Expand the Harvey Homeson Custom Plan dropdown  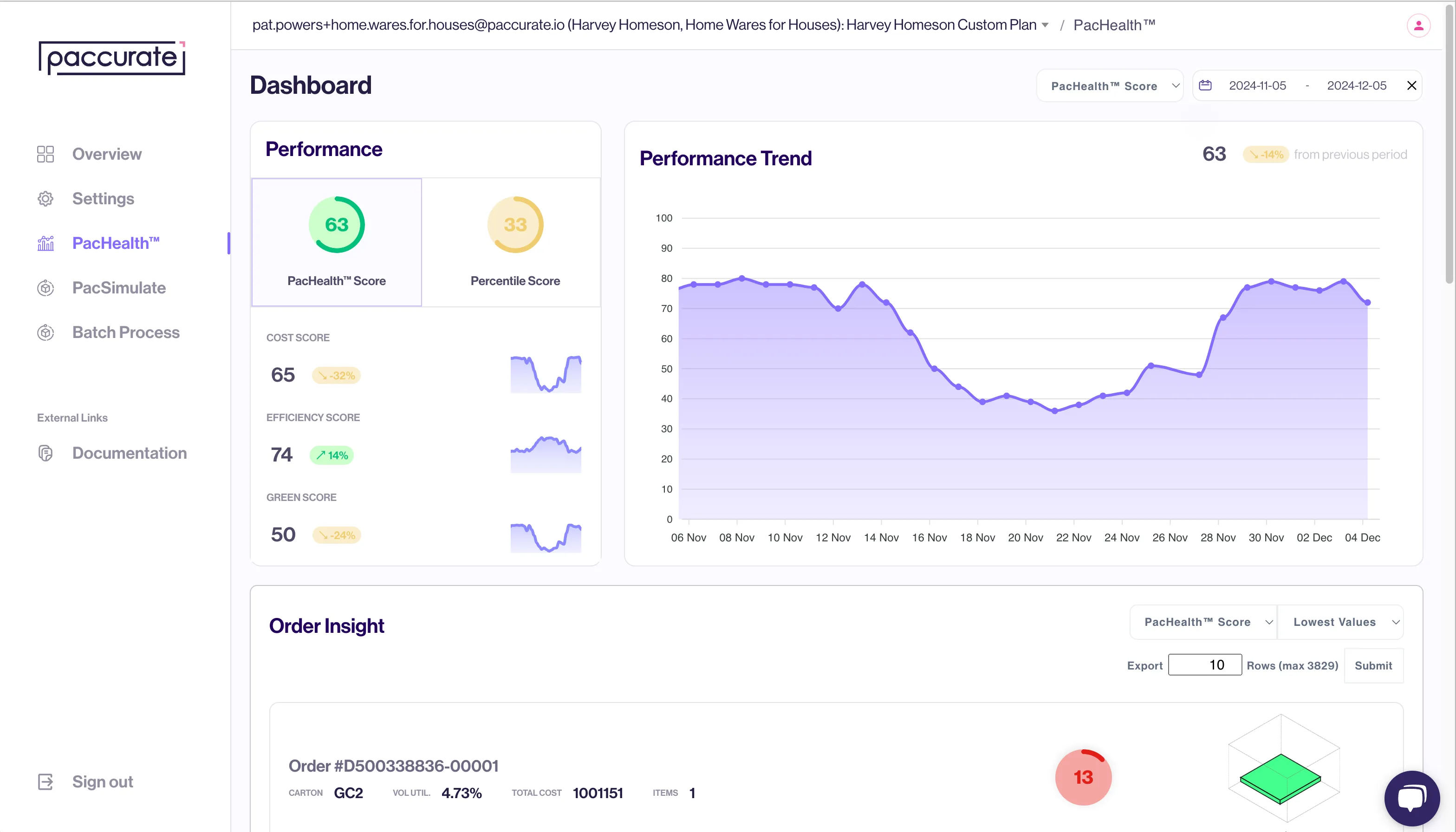(x=1045, y=25)
